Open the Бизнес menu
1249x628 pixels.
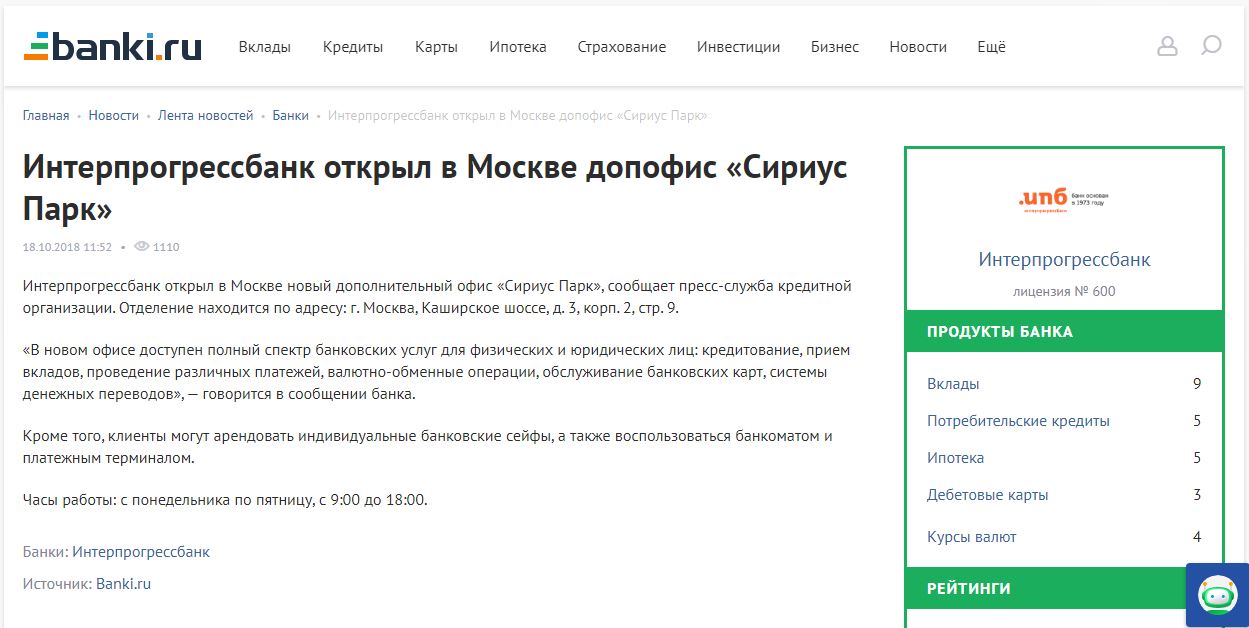pyautogui.click(x=835, y=47)
